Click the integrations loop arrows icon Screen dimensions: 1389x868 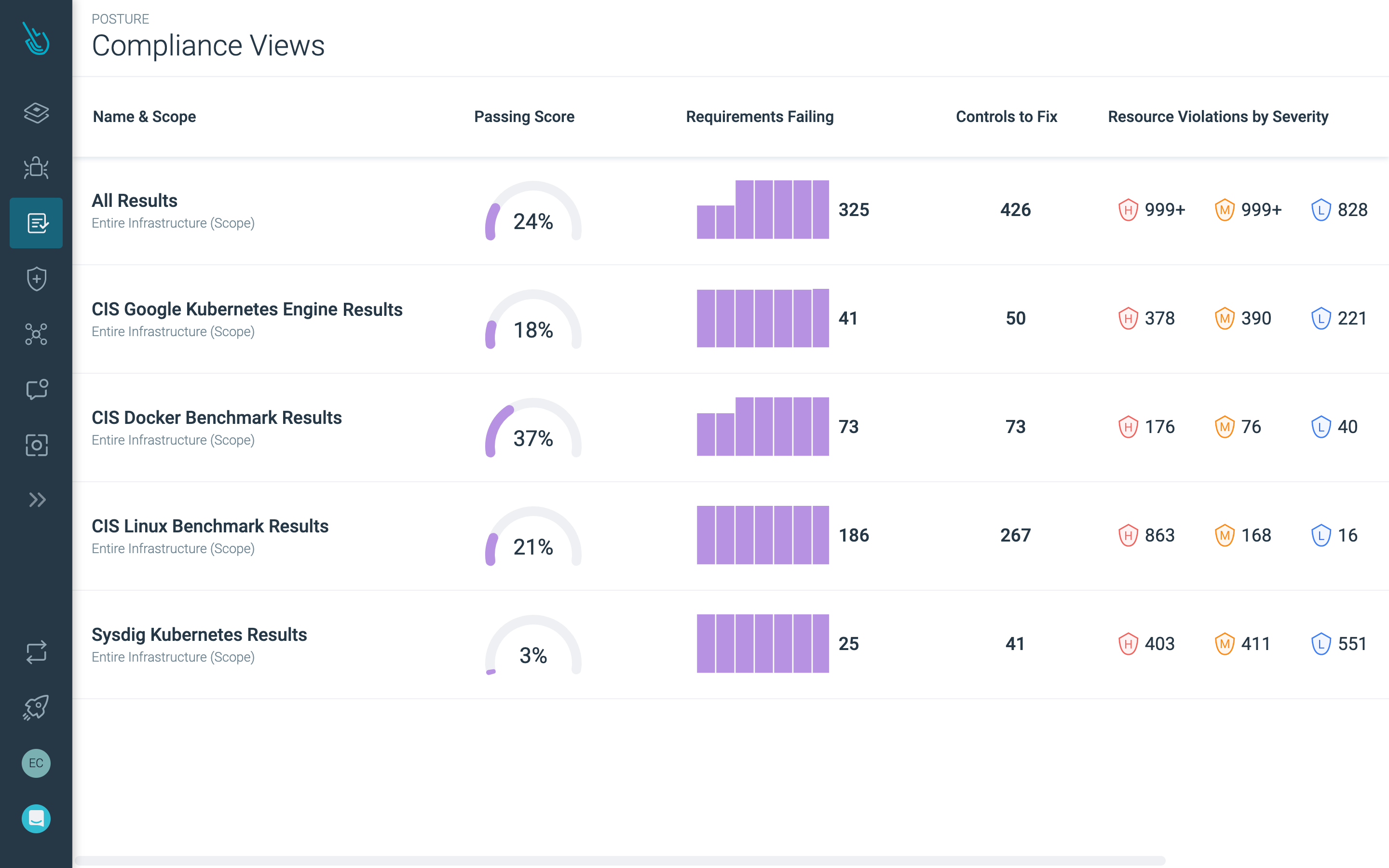(x=36, y=652)
